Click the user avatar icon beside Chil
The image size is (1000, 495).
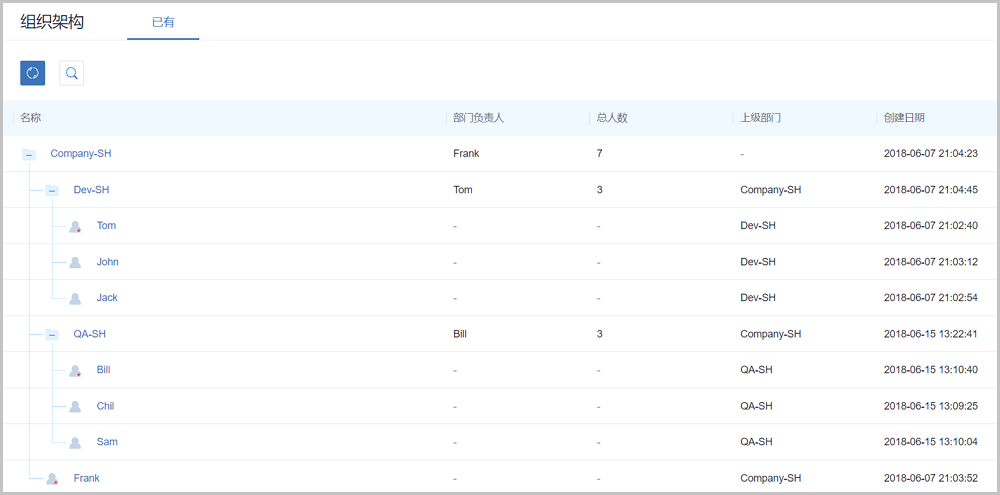(x=75, y=407)
